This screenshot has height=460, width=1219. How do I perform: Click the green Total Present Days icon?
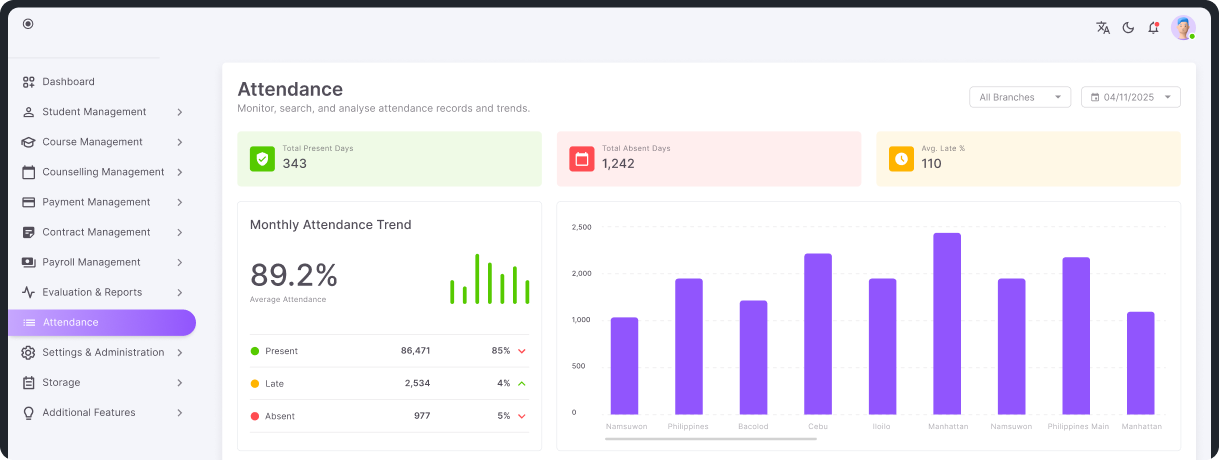[x=262, y=158]
